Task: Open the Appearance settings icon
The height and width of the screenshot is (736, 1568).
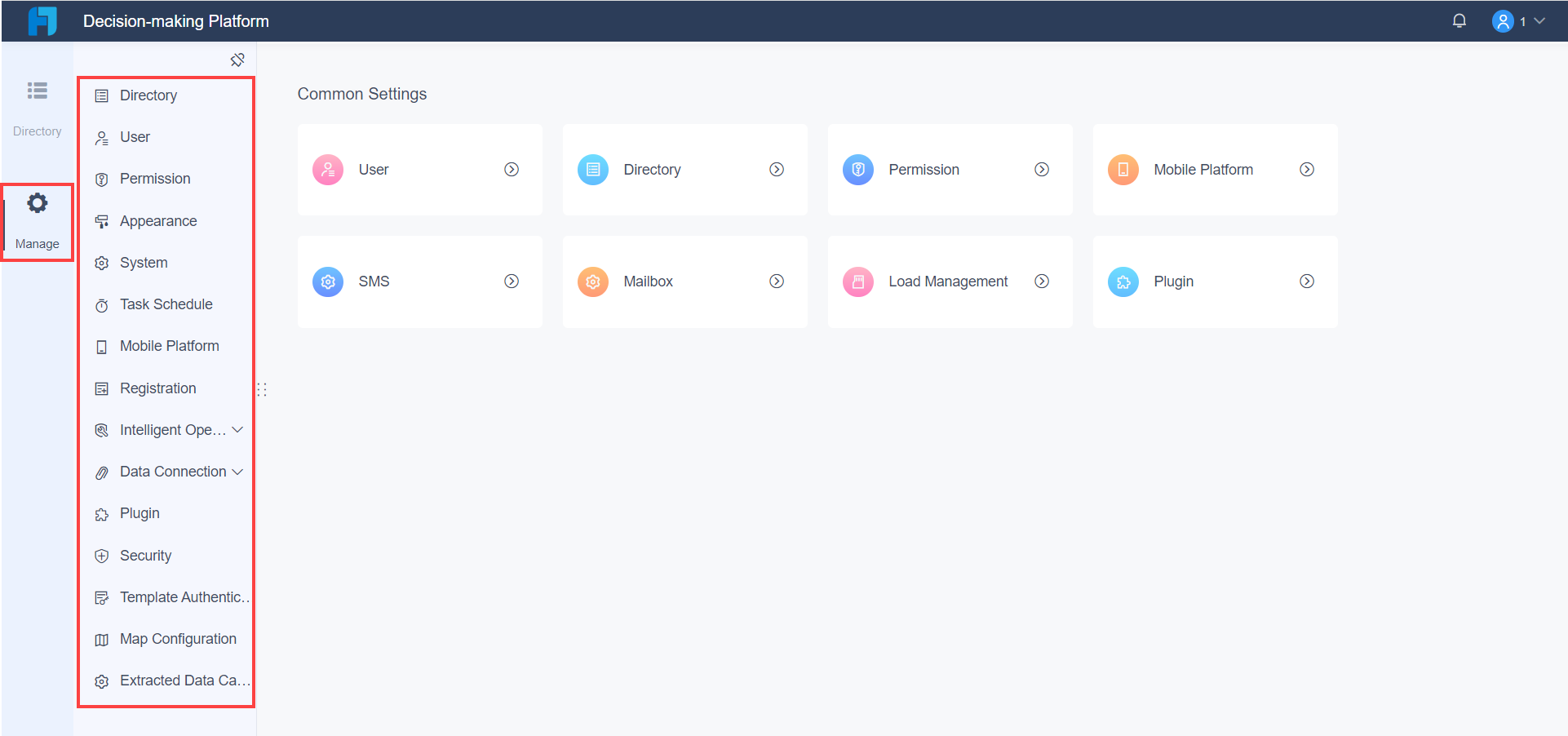Action: pyautogui.click(x=101, y=221)
